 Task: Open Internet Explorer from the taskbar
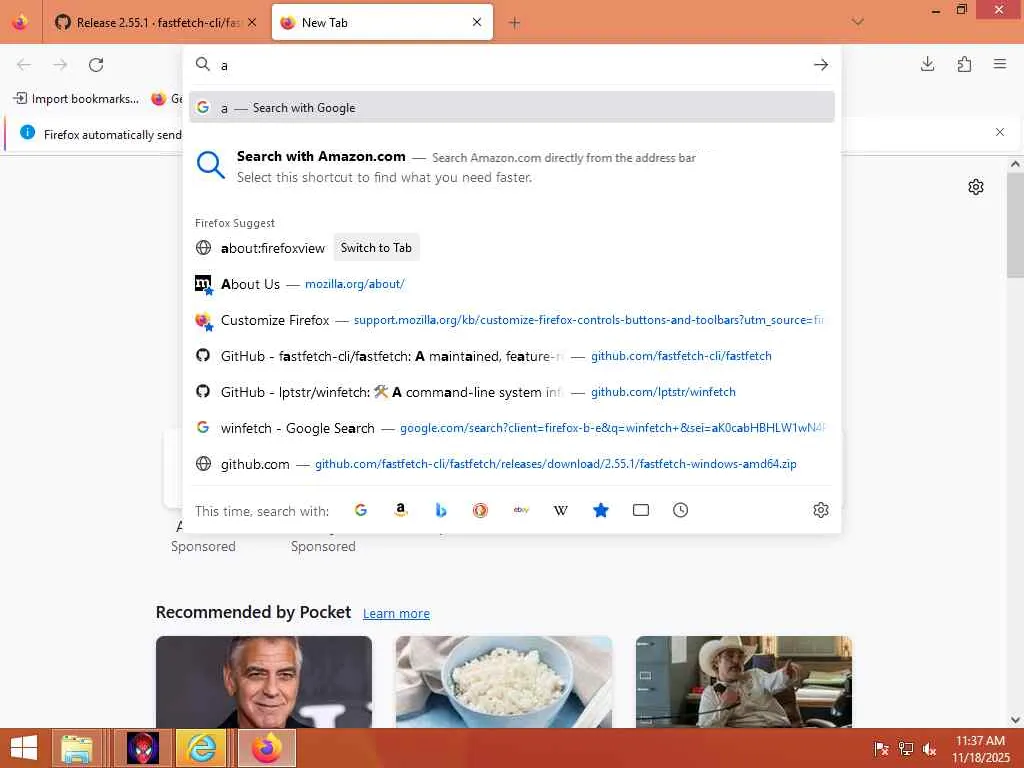point(202,748)
